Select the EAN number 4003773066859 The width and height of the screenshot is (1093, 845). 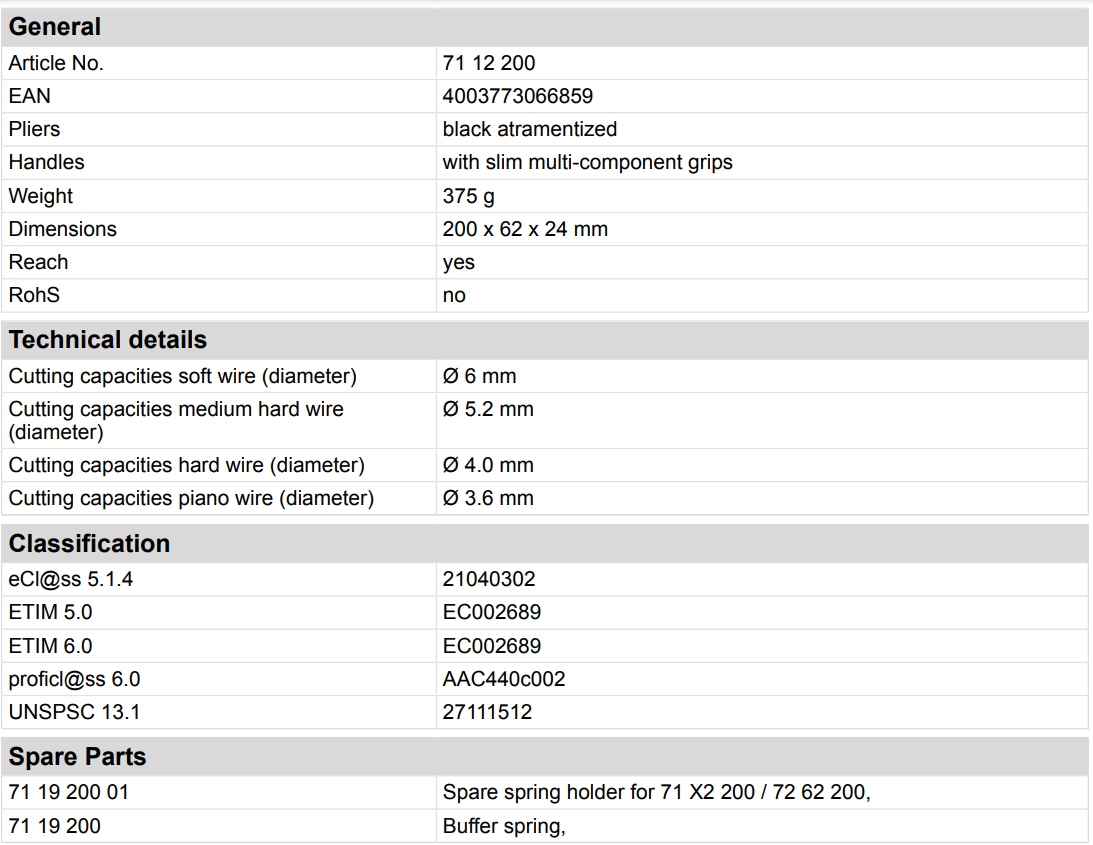click(517, 96)
